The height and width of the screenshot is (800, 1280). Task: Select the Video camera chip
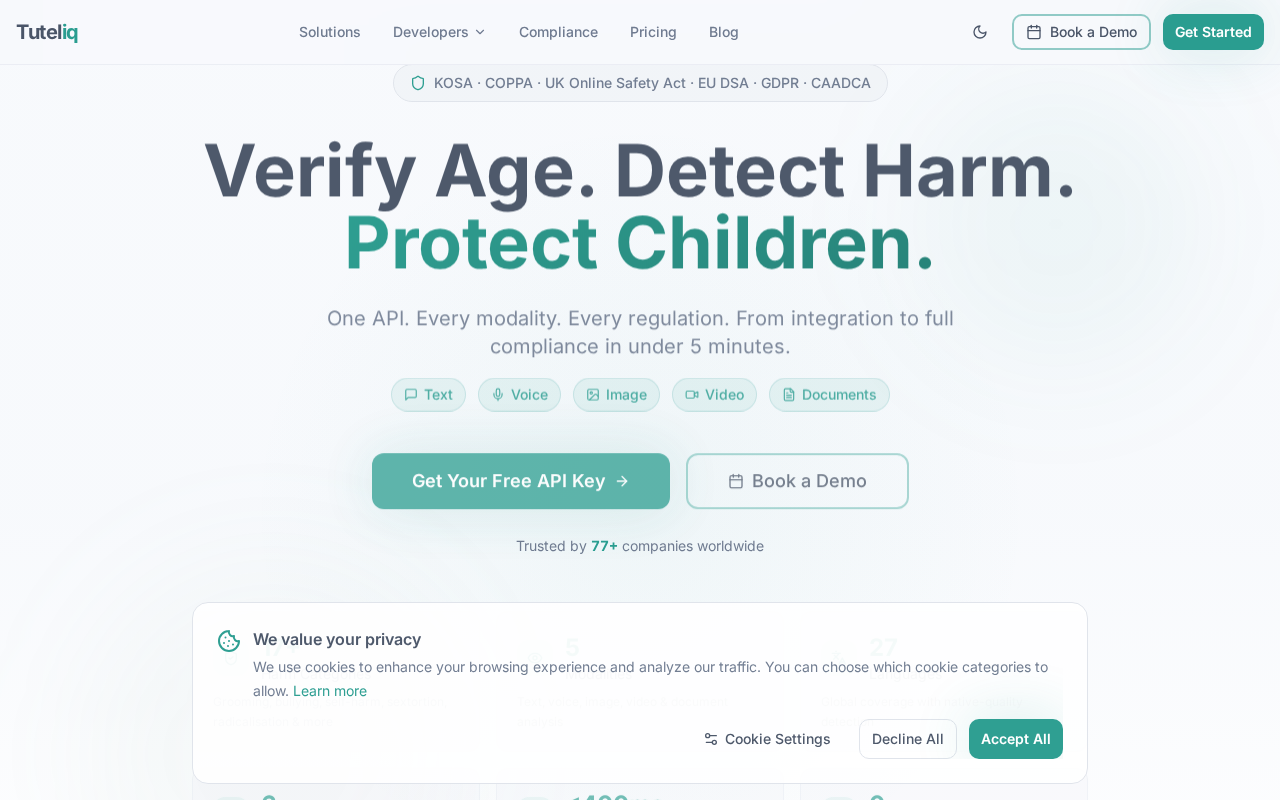(714, 395)
